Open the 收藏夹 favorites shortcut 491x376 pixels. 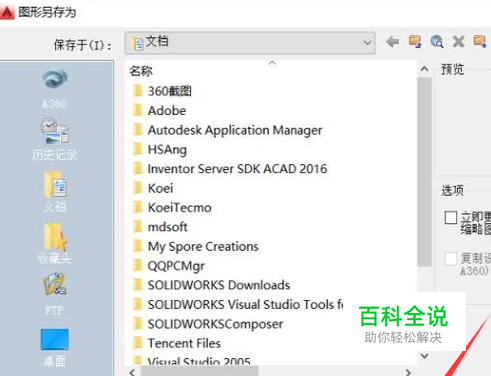(55, 243)
